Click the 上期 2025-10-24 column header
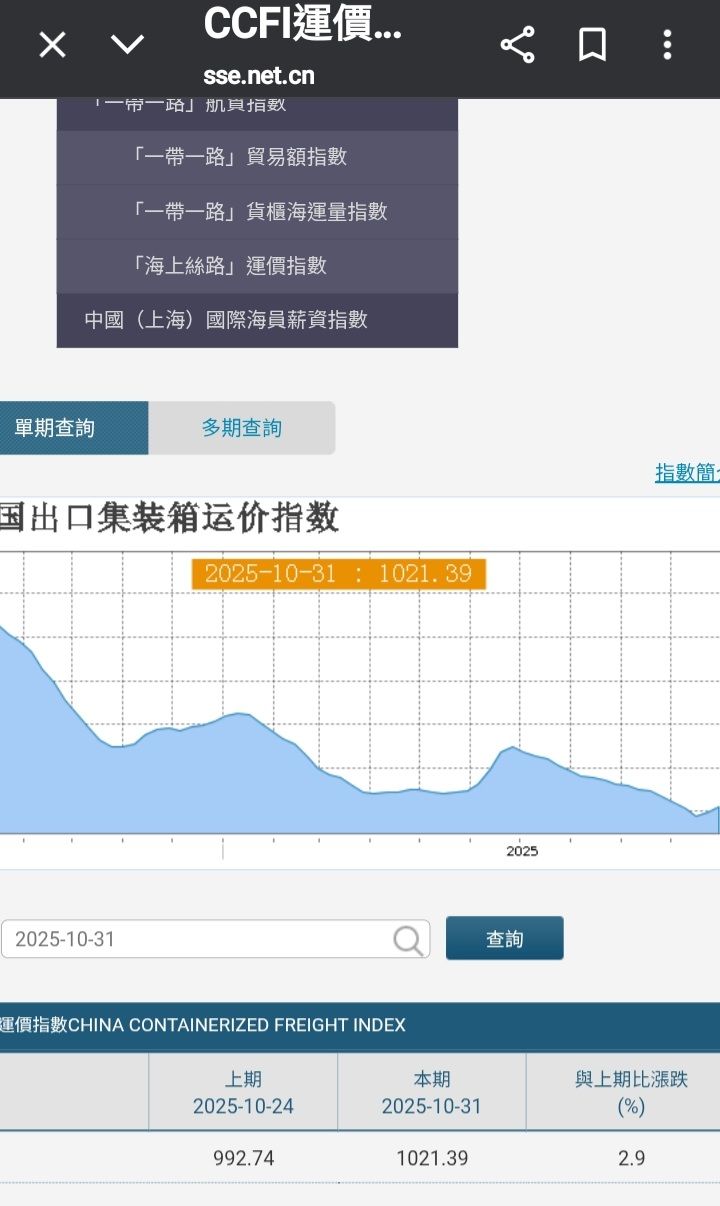The image size is (720, 1206). pyautogui.click(x=244, y=1093)
